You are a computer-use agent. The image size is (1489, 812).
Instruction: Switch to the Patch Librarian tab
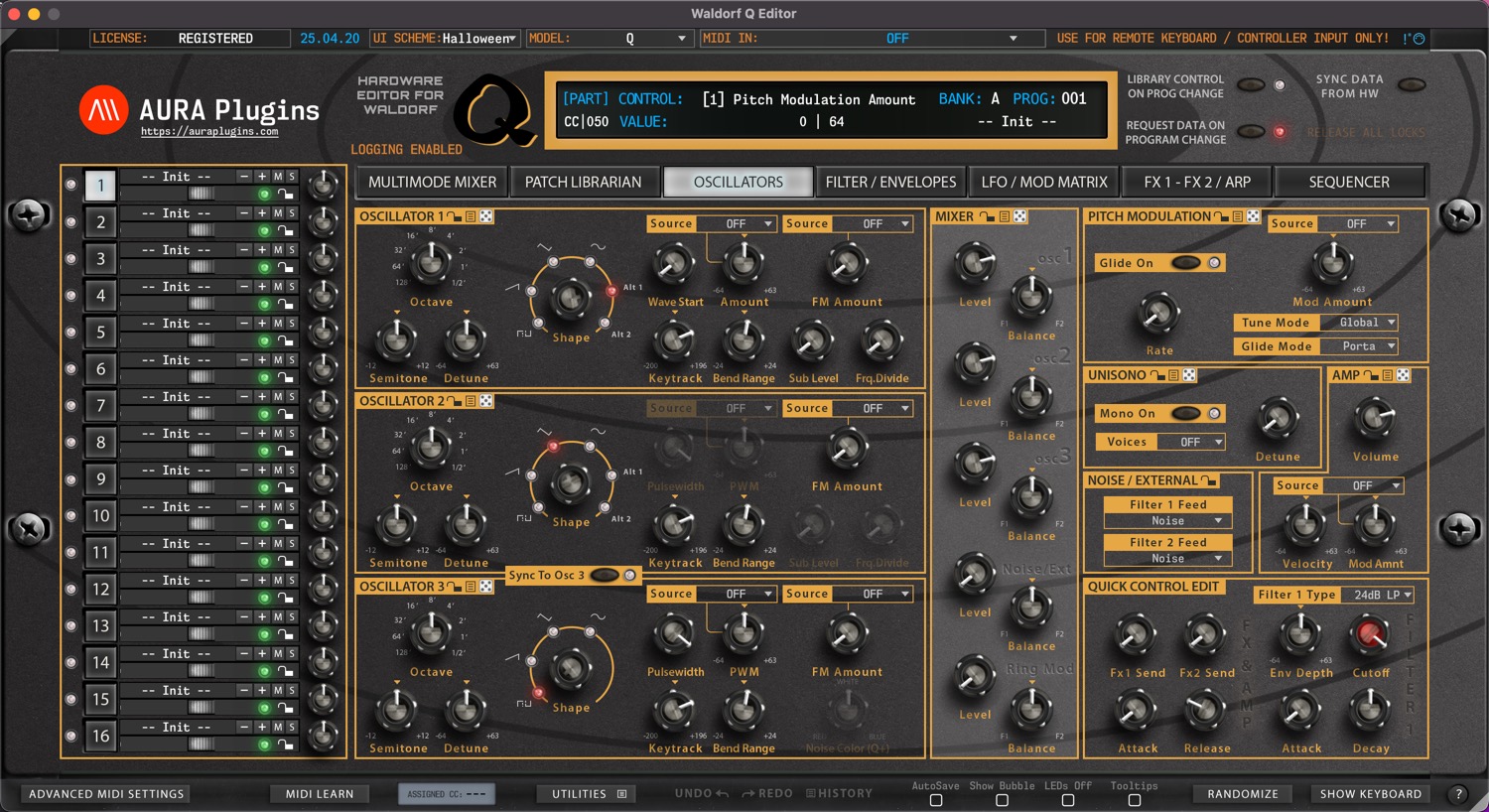(x=584, y=183)
